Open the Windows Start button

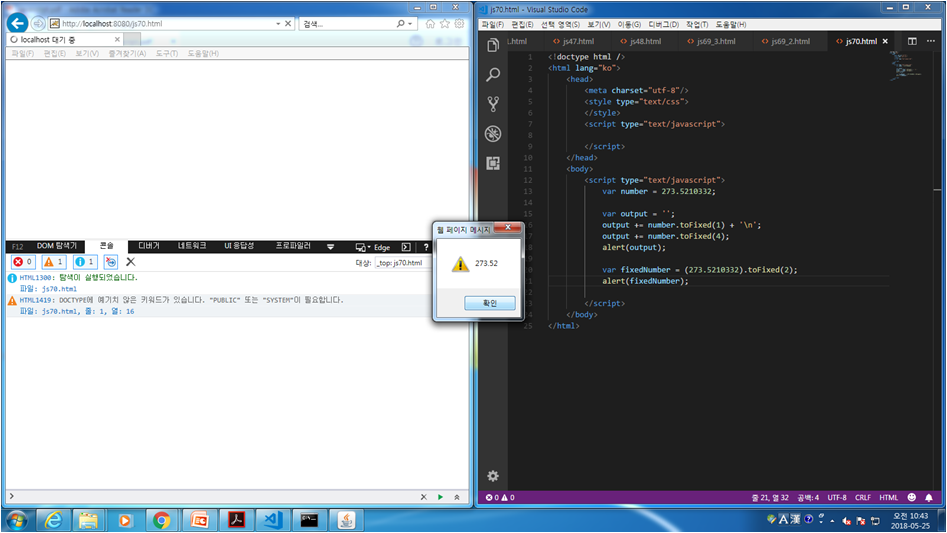pyautogui.click(x=16, y=520)
